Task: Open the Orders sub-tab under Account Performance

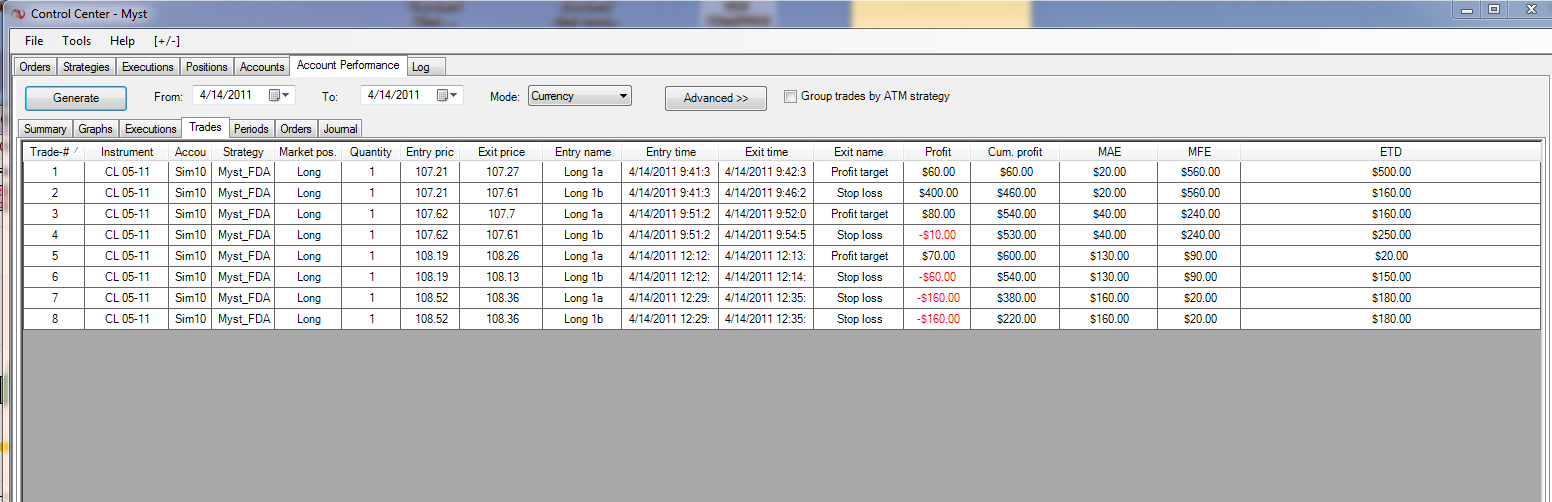Action: point(296,129)
